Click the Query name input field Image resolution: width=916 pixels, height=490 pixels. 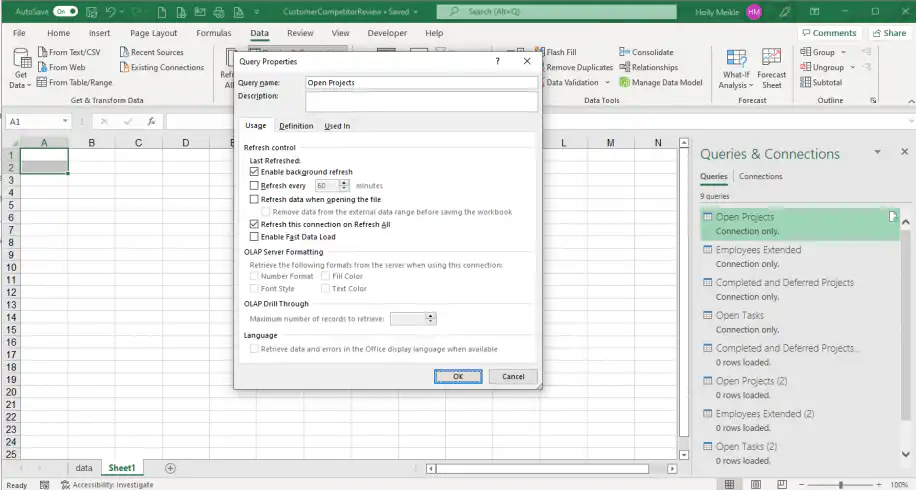[421, 82]
